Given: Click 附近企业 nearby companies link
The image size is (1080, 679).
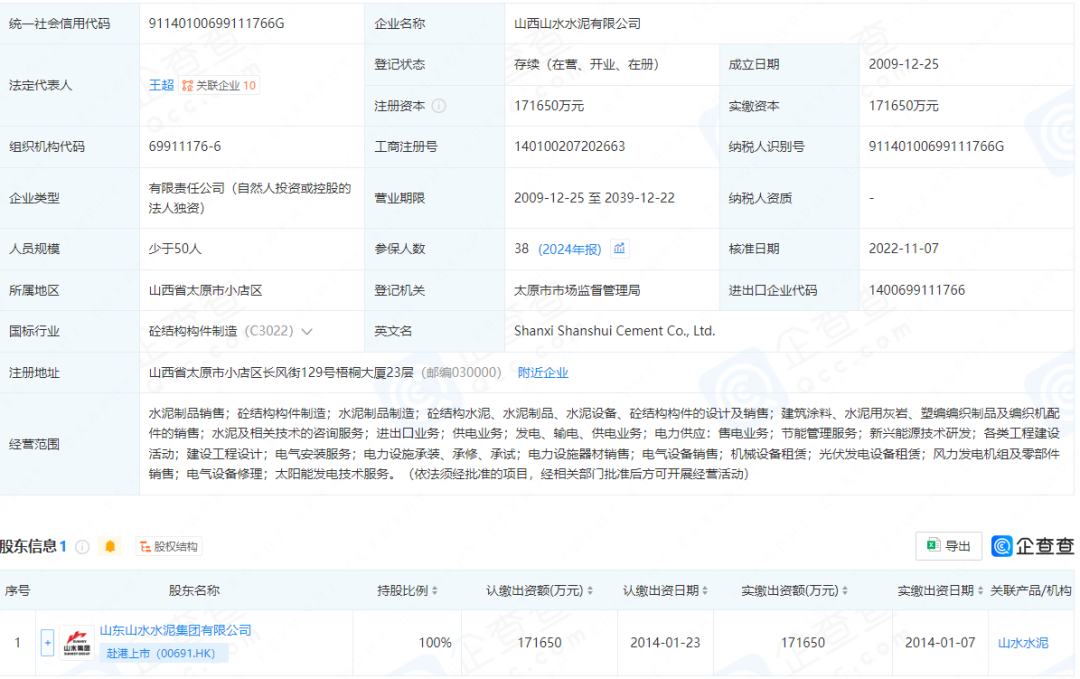Looking at the screenshot, I should [x=543, y=373].
